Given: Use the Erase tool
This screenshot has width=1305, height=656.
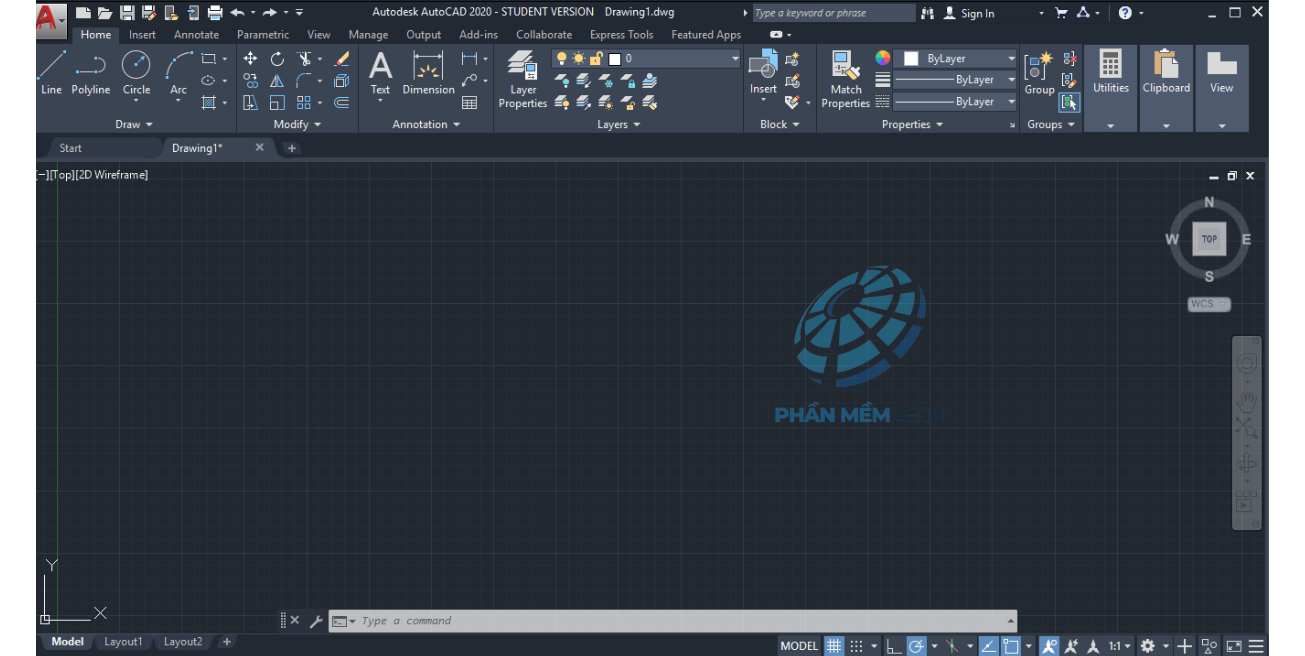Looking at the screenshot, I should 342,59.
